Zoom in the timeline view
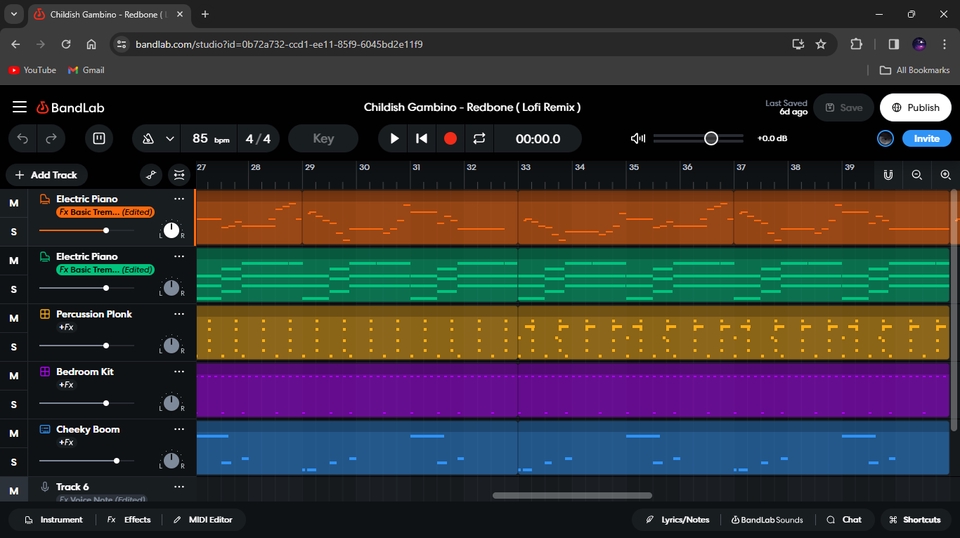The height and width of the screenshot is (538, 960). pos(945,175)
